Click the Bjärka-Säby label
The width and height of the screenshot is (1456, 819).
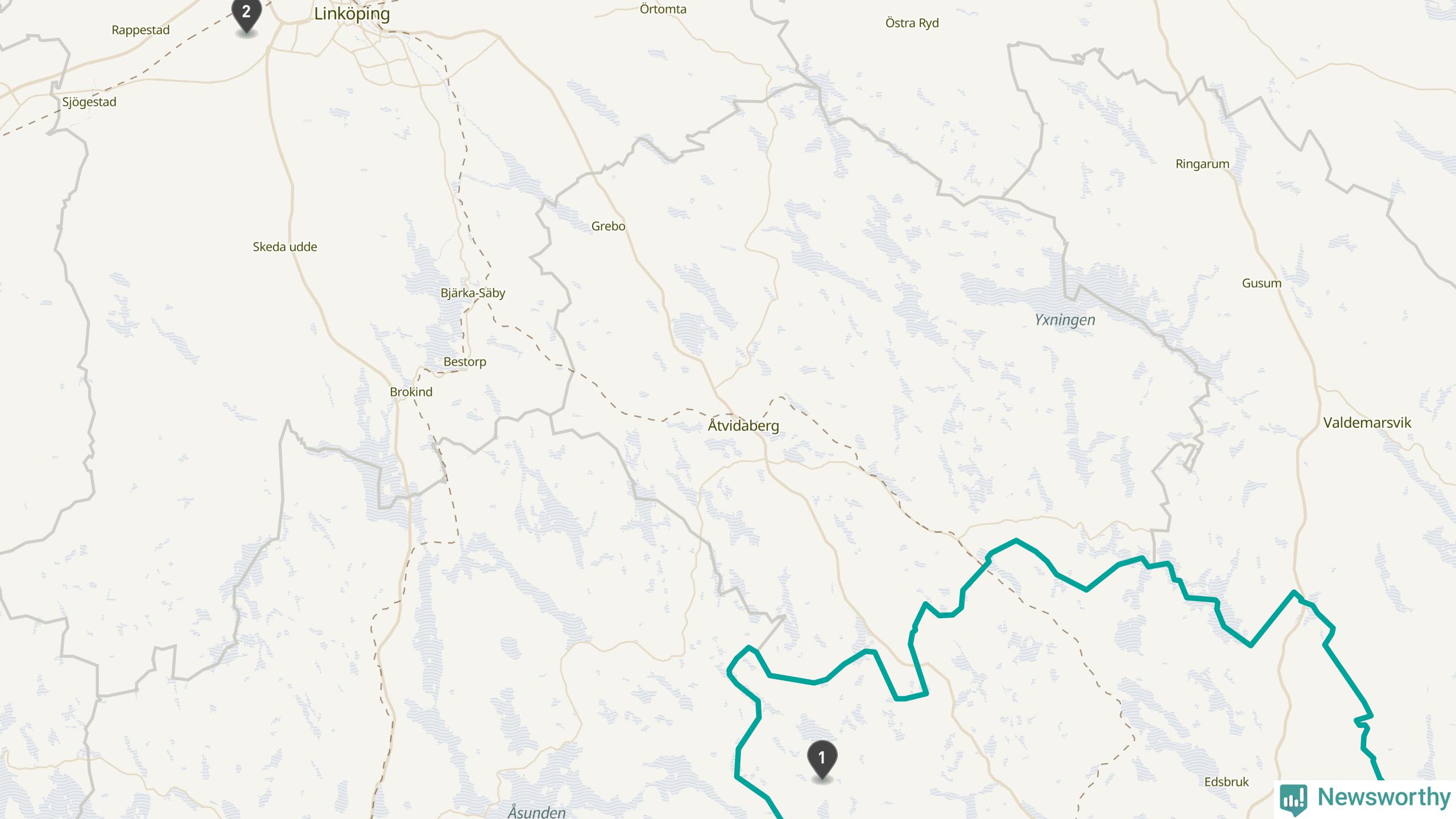[x=473, y=293]
